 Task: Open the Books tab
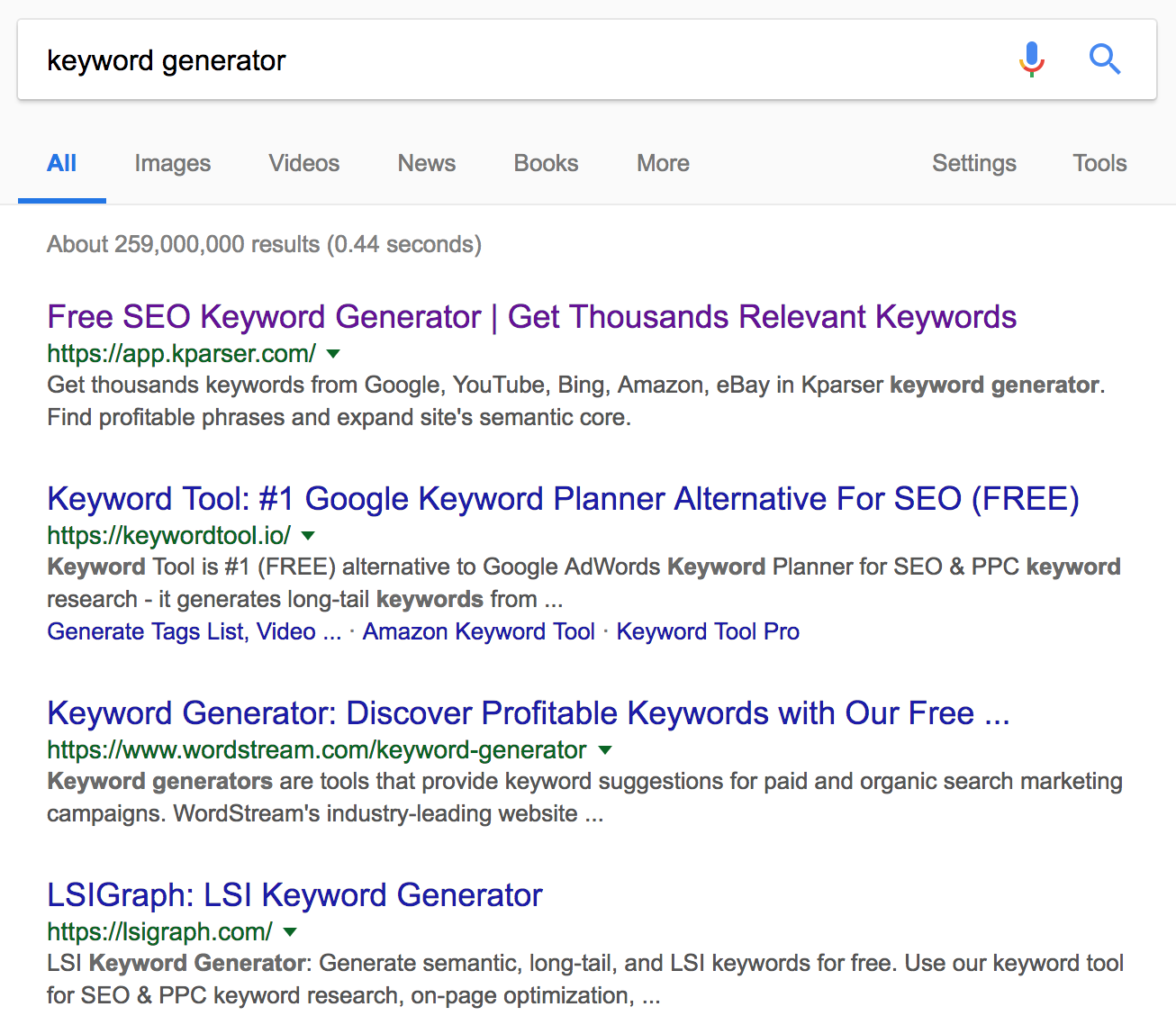546,163
